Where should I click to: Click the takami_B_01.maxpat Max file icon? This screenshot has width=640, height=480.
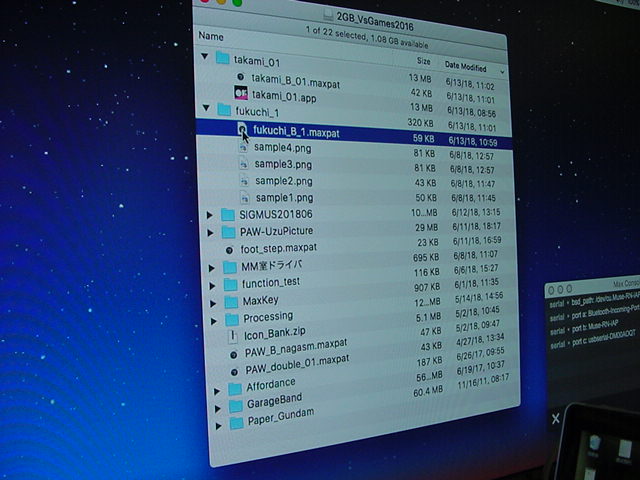click(x=240, y=77)
